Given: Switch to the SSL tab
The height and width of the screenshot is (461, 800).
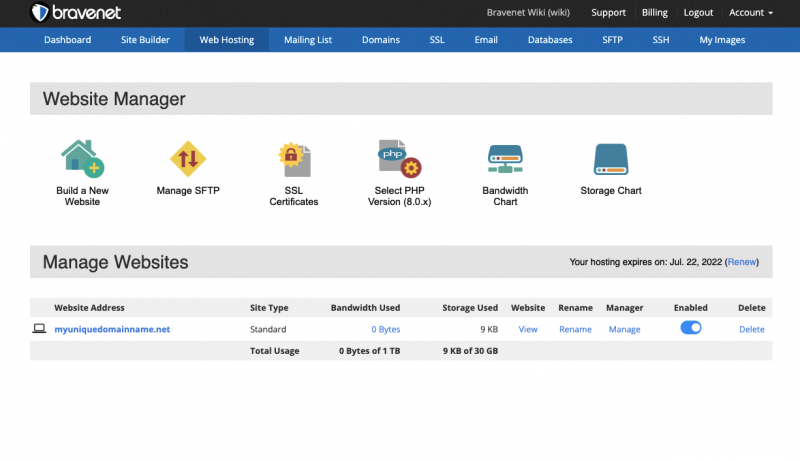Looking at the screenshot, I should (437, 40).
